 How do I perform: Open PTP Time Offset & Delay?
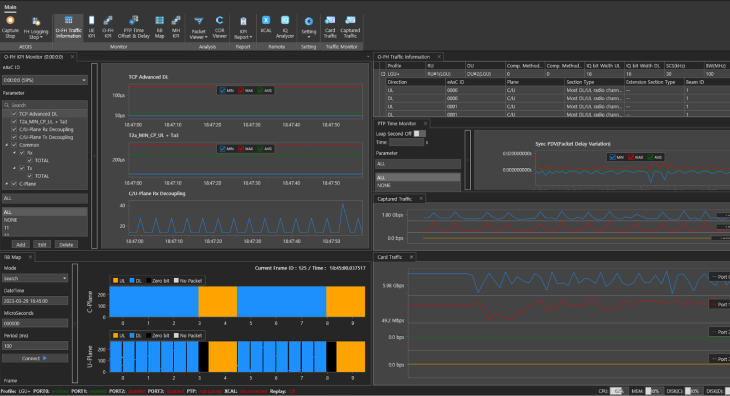click(x=134, y=27)
